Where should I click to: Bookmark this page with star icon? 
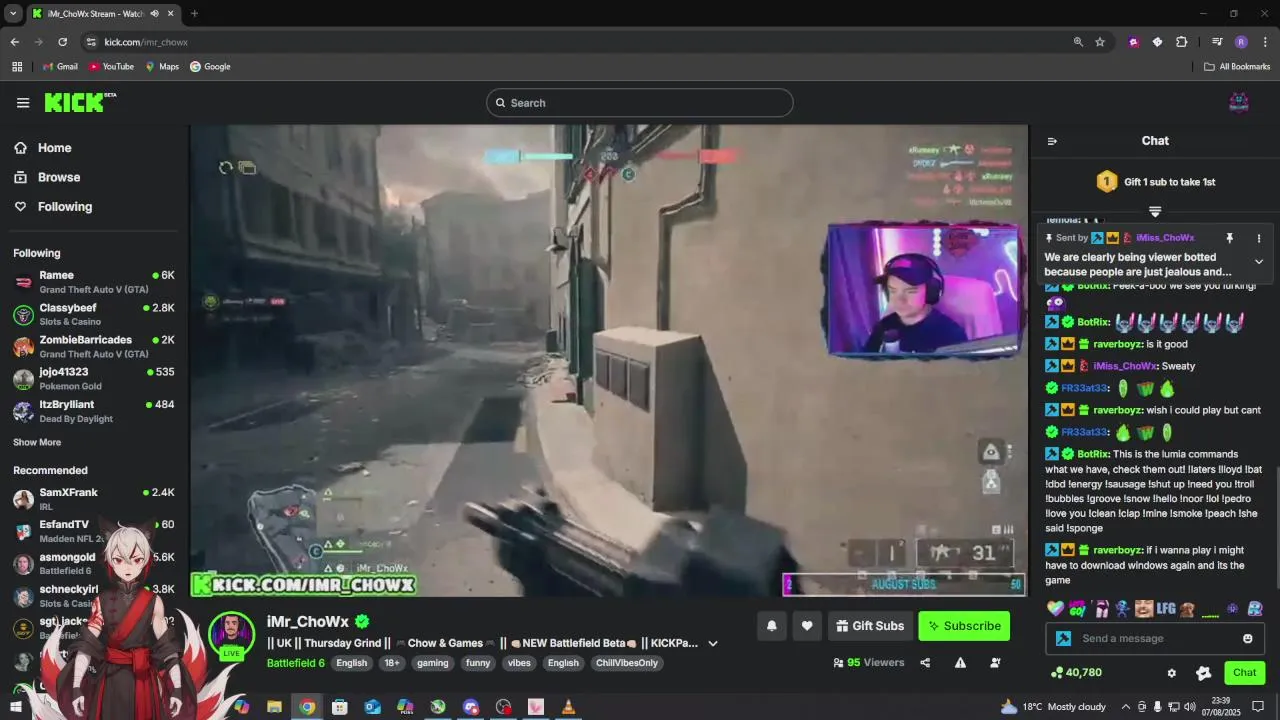1100,42
